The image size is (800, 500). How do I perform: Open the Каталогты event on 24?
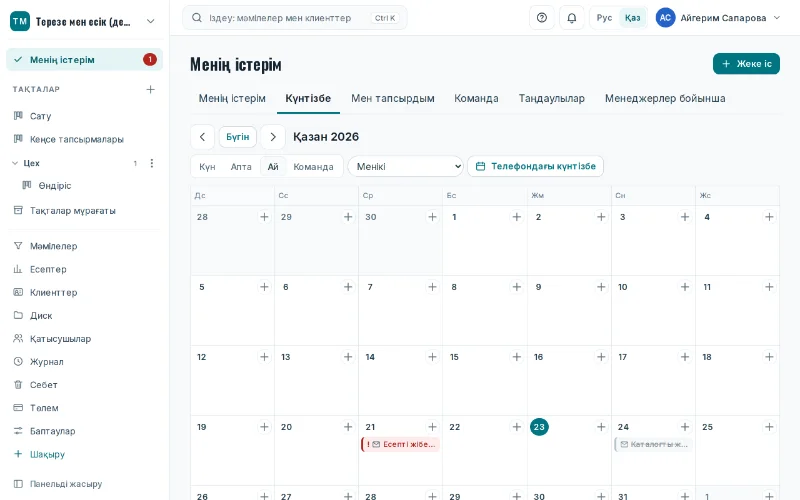(654, 444)
